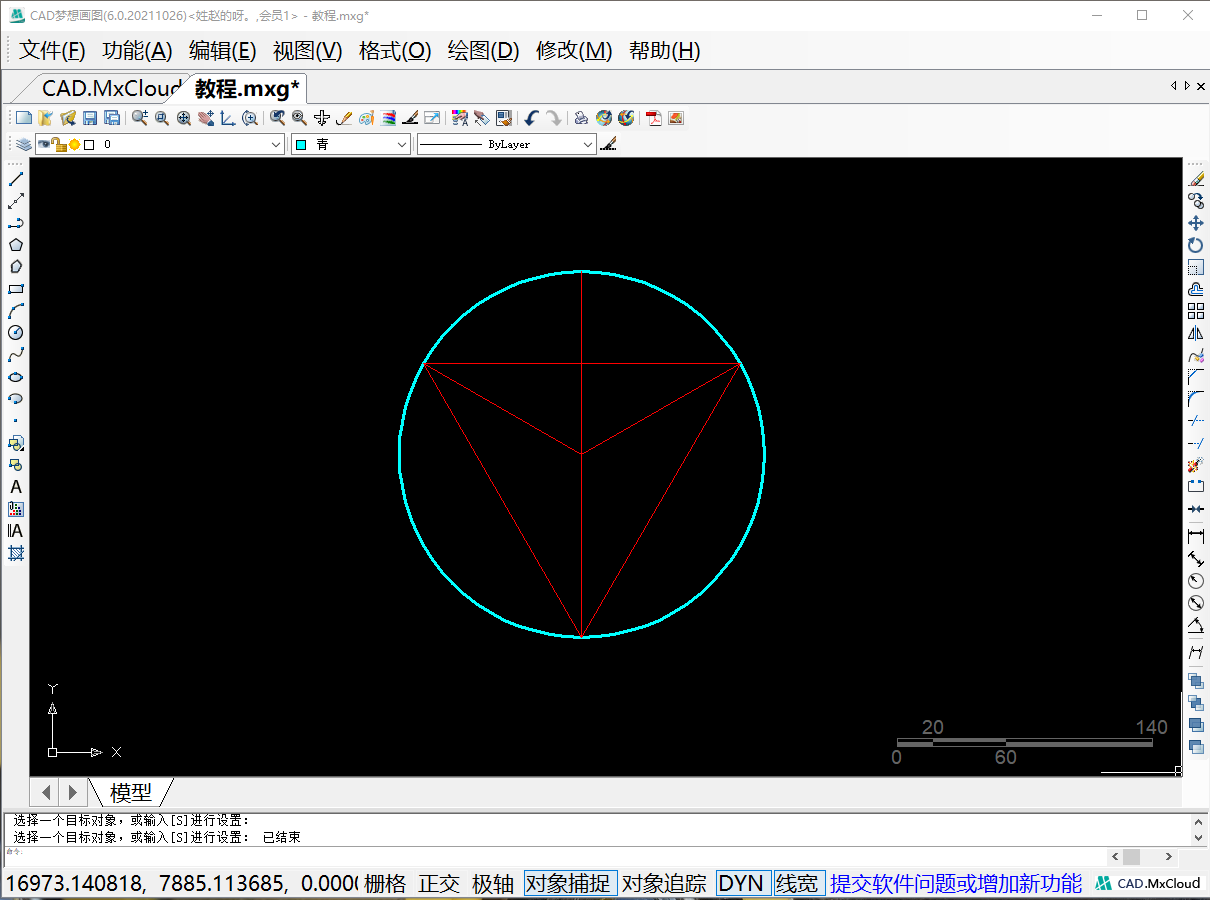Viewport: 1210px width, 900px height.
Task: Click the Rotate tool
Action: click(1195, 245)
